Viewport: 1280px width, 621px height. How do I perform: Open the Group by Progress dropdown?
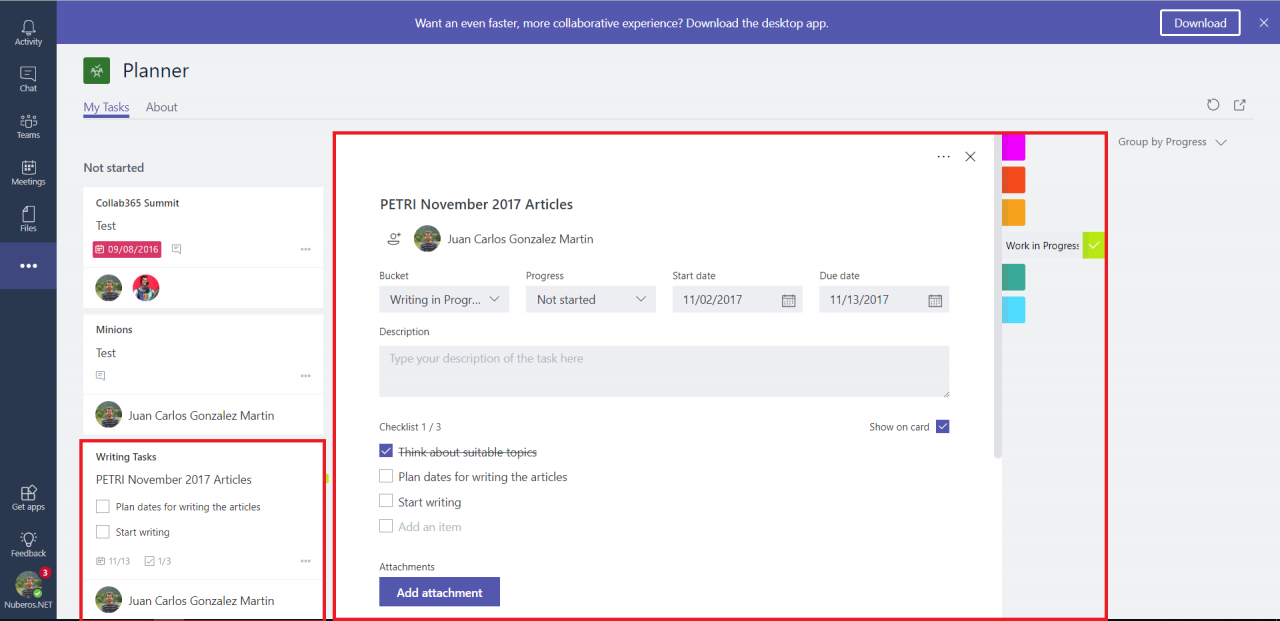[1171, 141]
